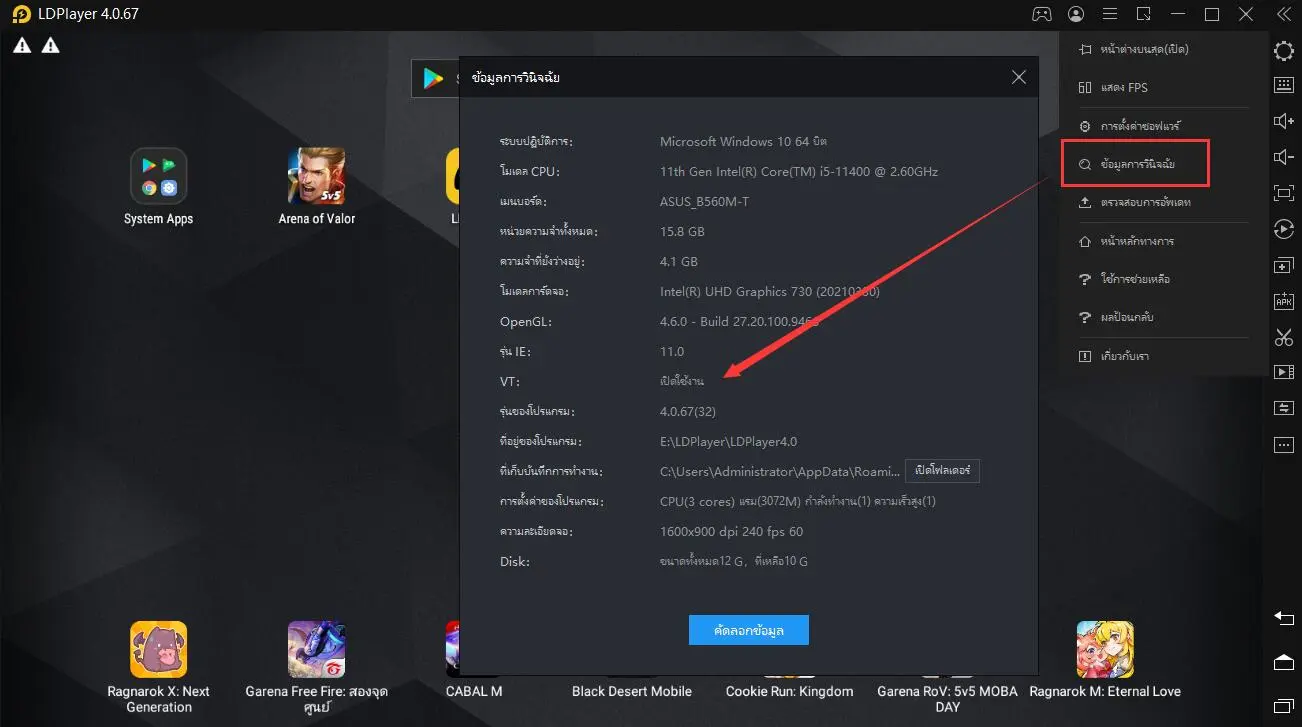The image size is (1302, 727).
Task: Click the free memory value 4.1 GB
Action: click(678, 262)
